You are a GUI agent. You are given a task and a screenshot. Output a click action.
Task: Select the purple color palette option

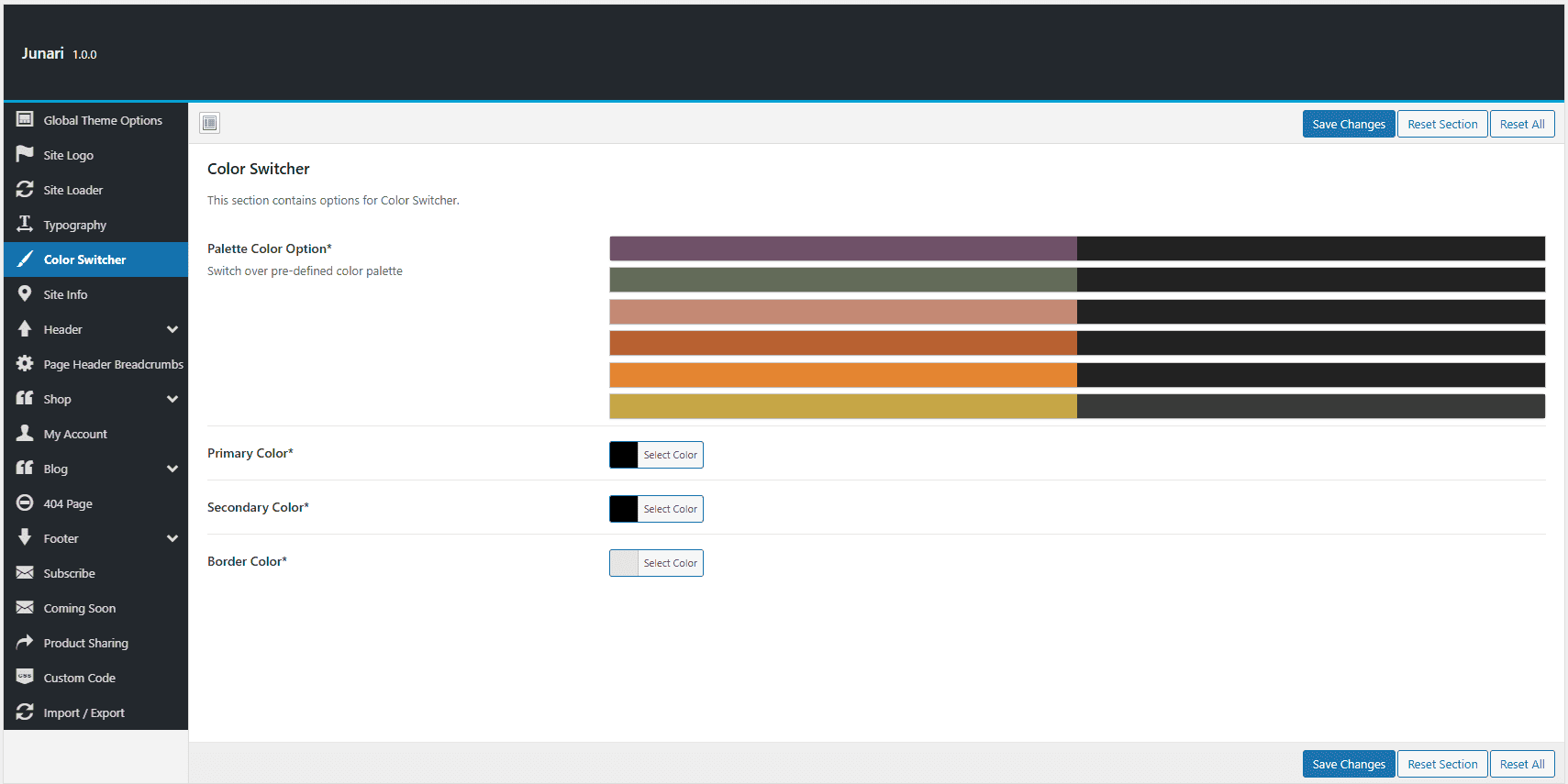(x=1076, y=248)
